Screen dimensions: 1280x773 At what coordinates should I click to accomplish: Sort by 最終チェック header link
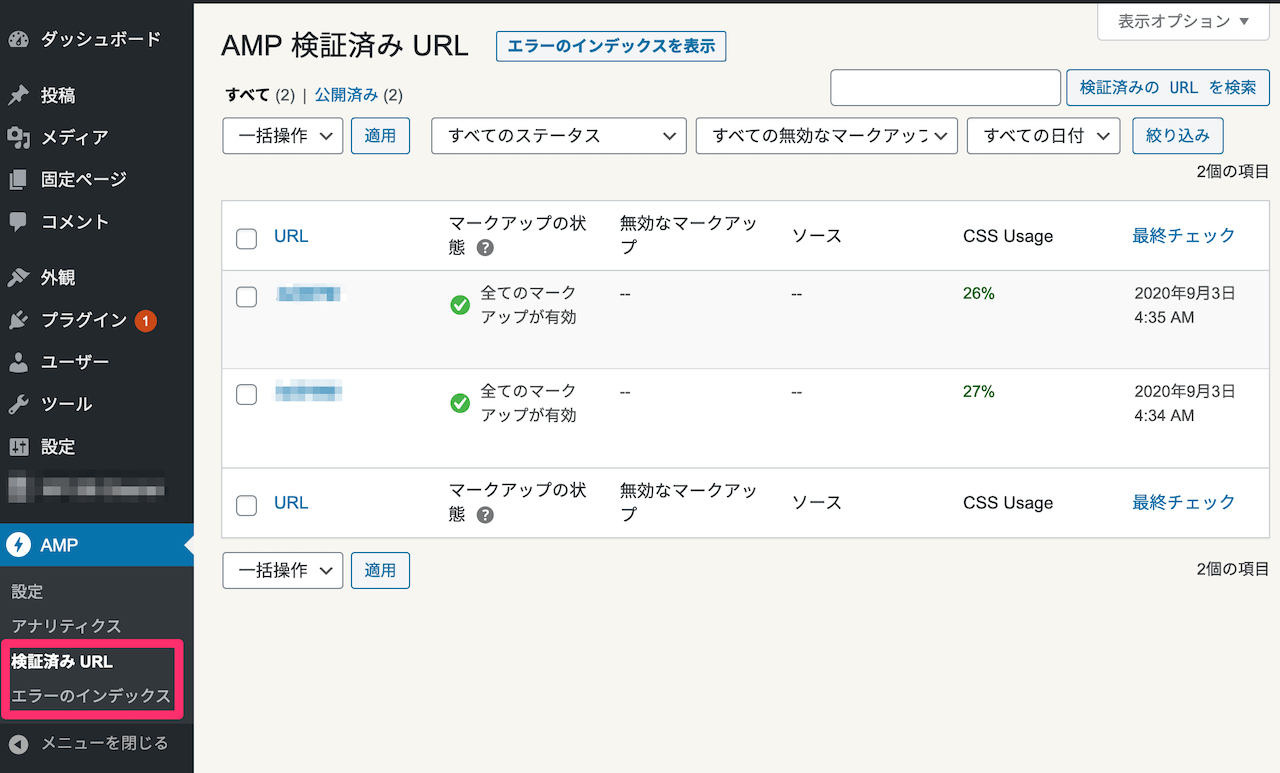point(1184,236)
